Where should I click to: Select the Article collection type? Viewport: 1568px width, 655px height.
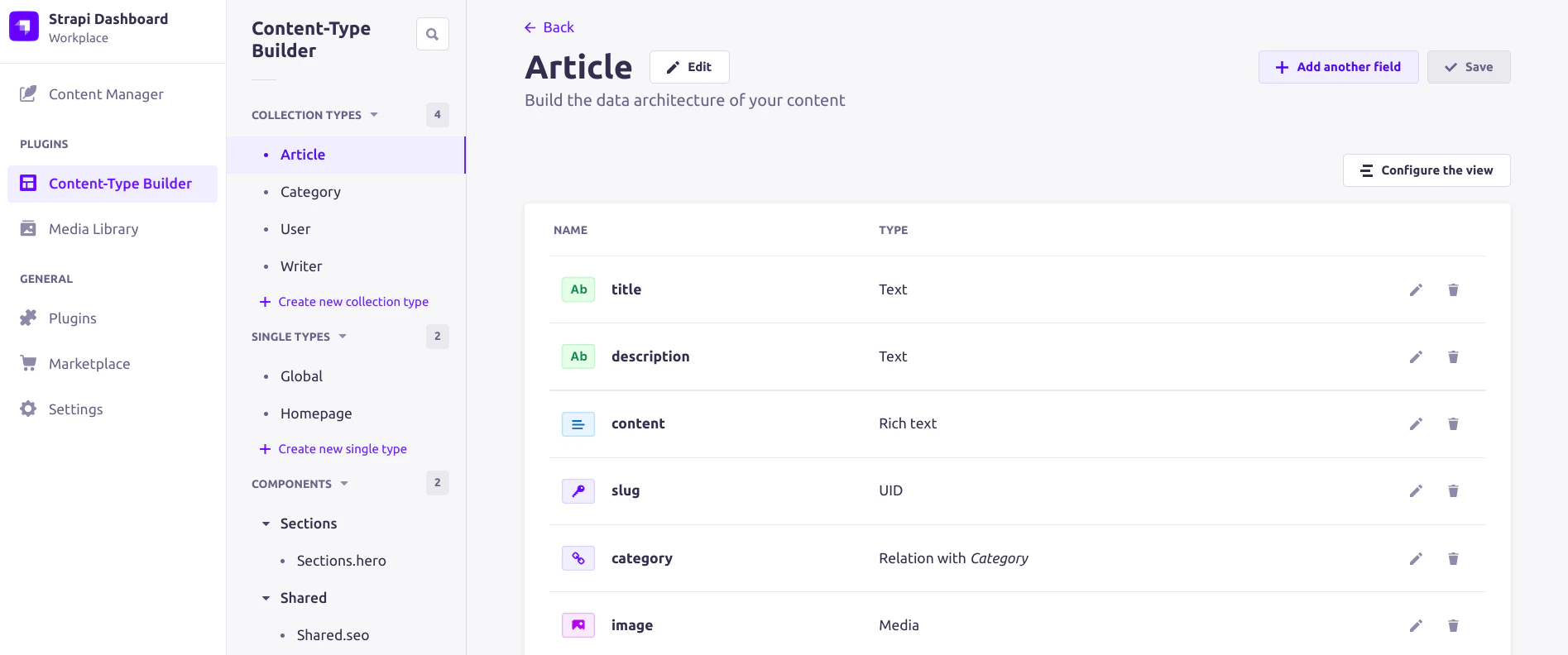pos(346,155)
